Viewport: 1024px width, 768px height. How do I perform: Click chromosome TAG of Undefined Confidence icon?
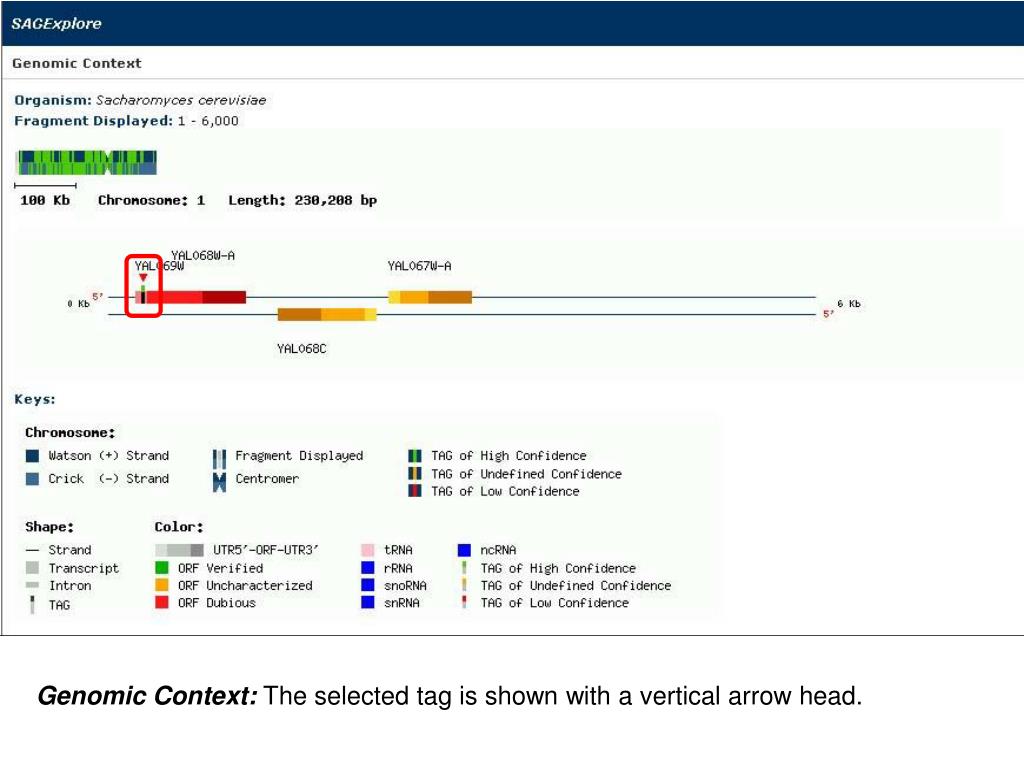(x=415, y=473)
